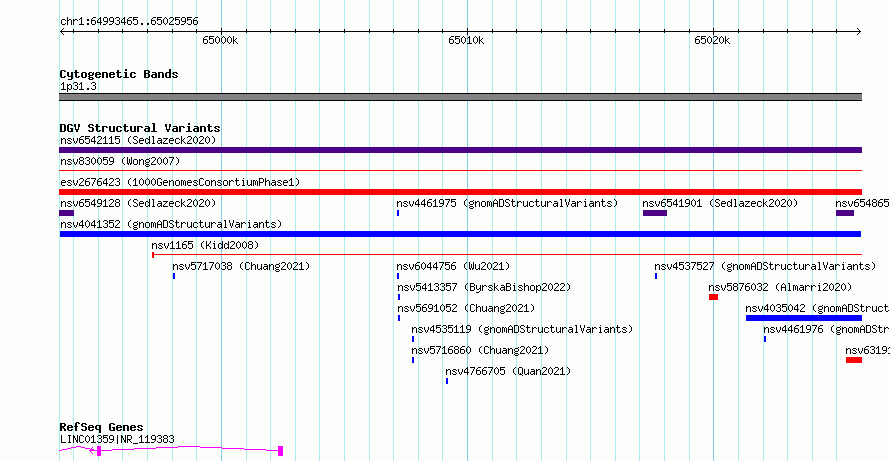Select the thick red esv2676423 variant bar
Viewport: 890px width, 461px height.
click(460, 192)
